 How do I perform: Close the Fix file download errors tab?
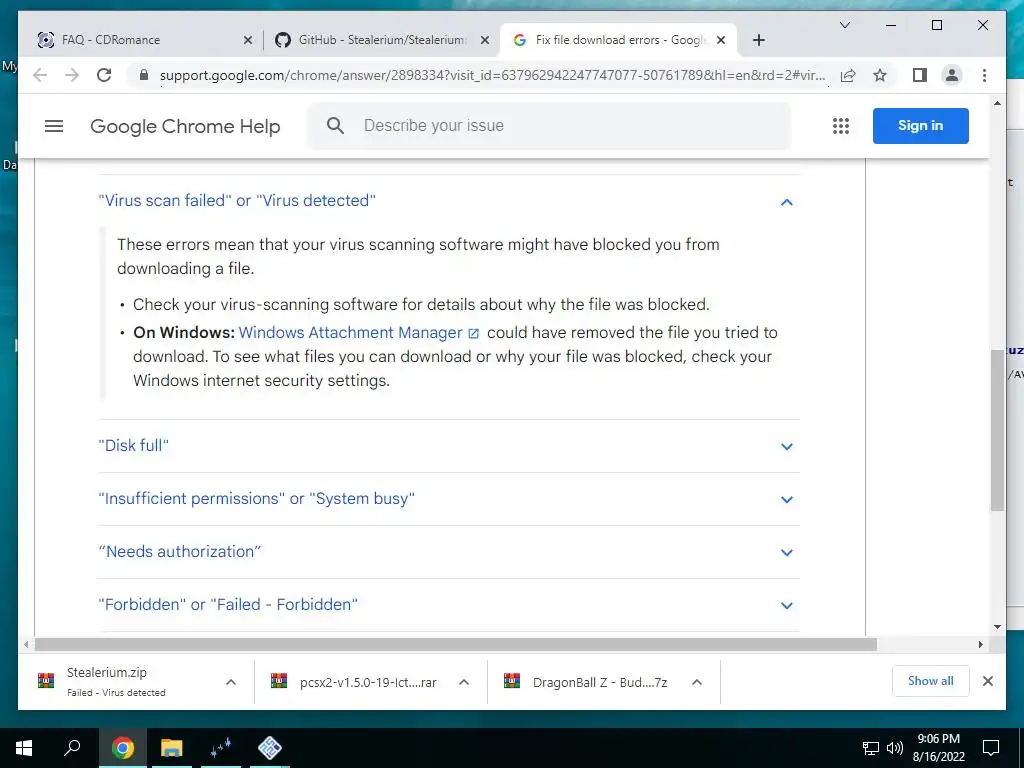[x=721, y=40]
